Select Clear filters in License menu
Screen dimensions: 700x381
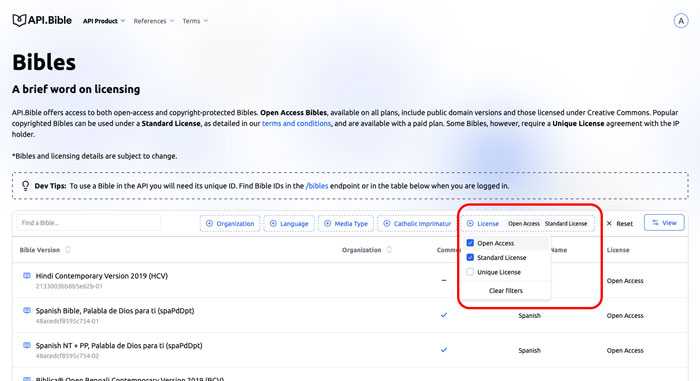point(505,291)
